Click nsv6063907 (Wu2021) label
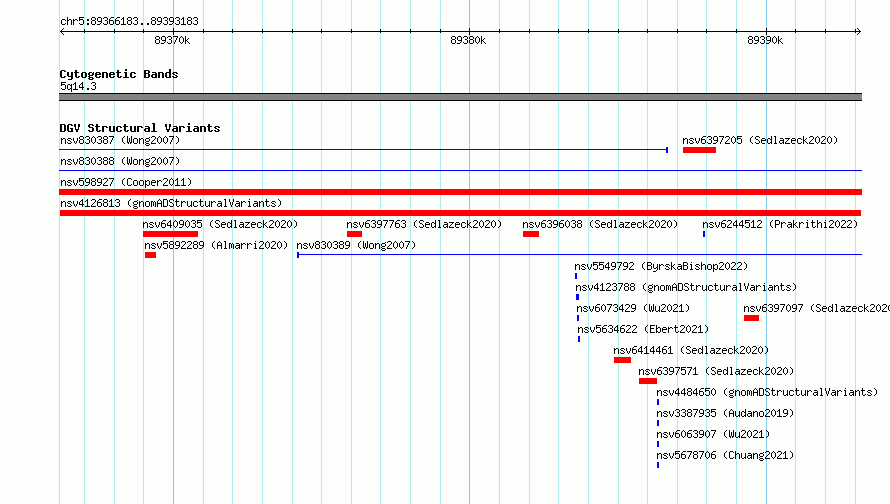 point(713,434)
